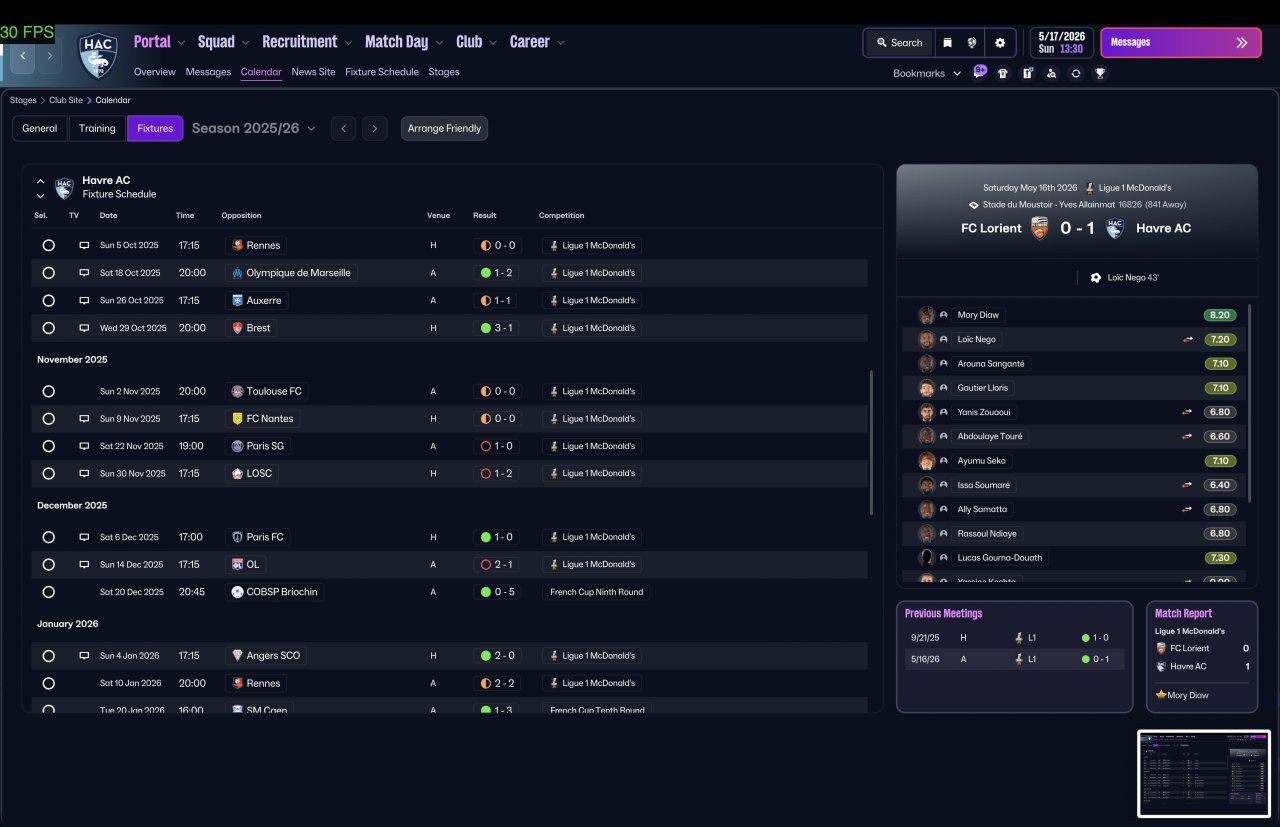Click the Havre AC club crest in header
This screenshot has height=827, width=1280.
98,55
